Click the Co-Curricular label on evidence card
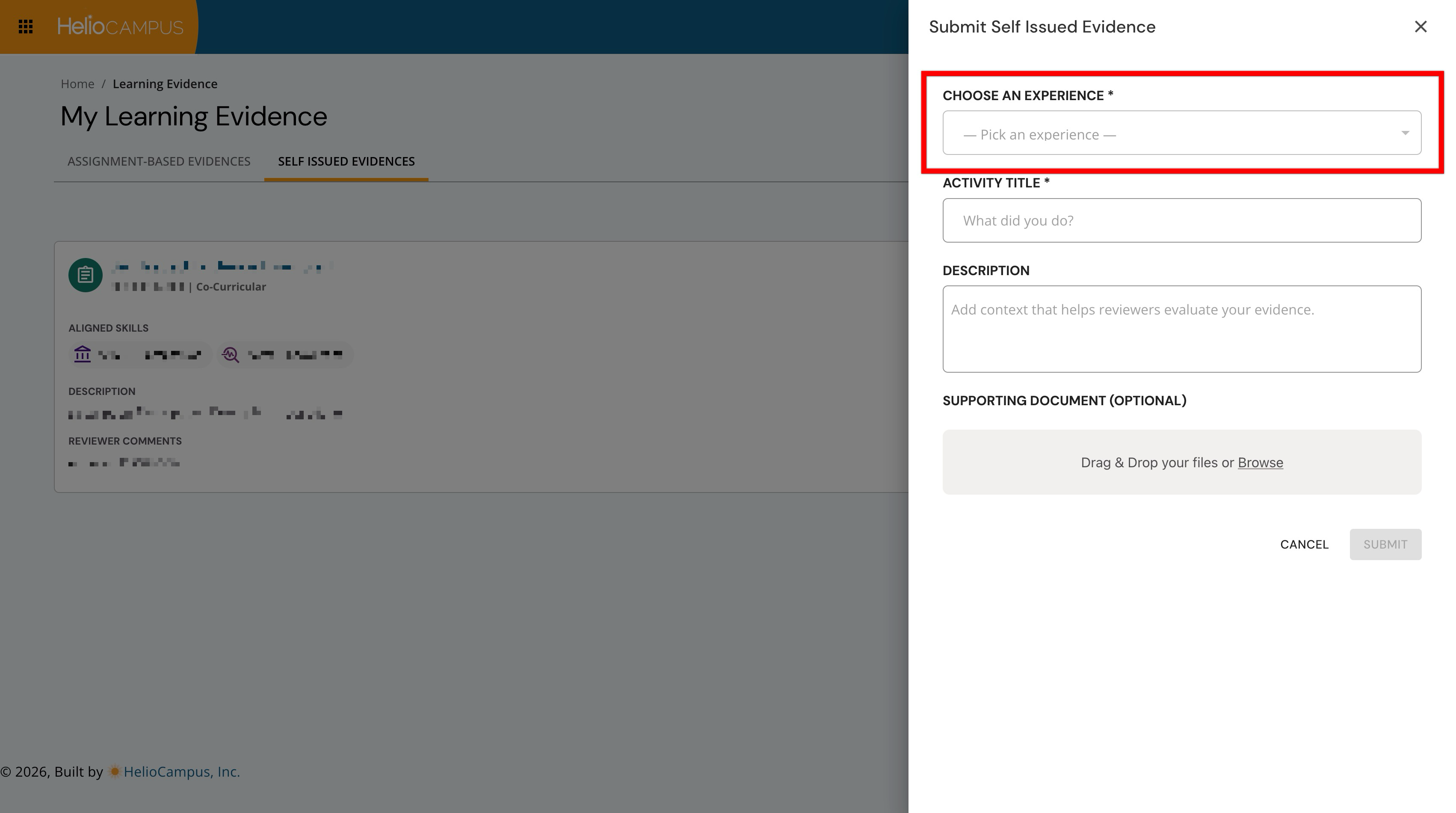Screen dimensions: 1456x813 pos(231,287)
